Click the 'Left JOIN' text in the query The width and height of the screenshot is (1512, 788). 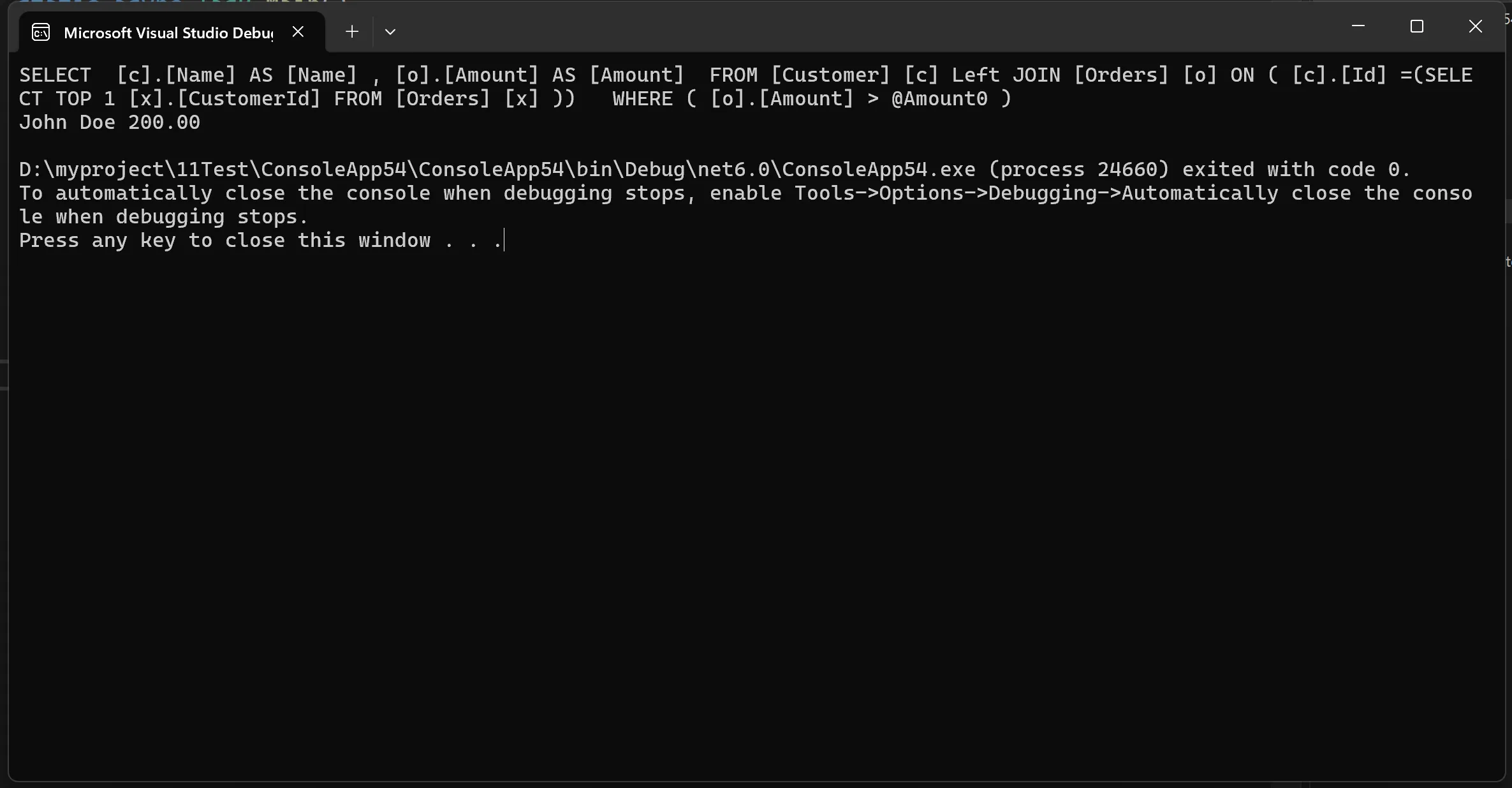(1006, 75)
